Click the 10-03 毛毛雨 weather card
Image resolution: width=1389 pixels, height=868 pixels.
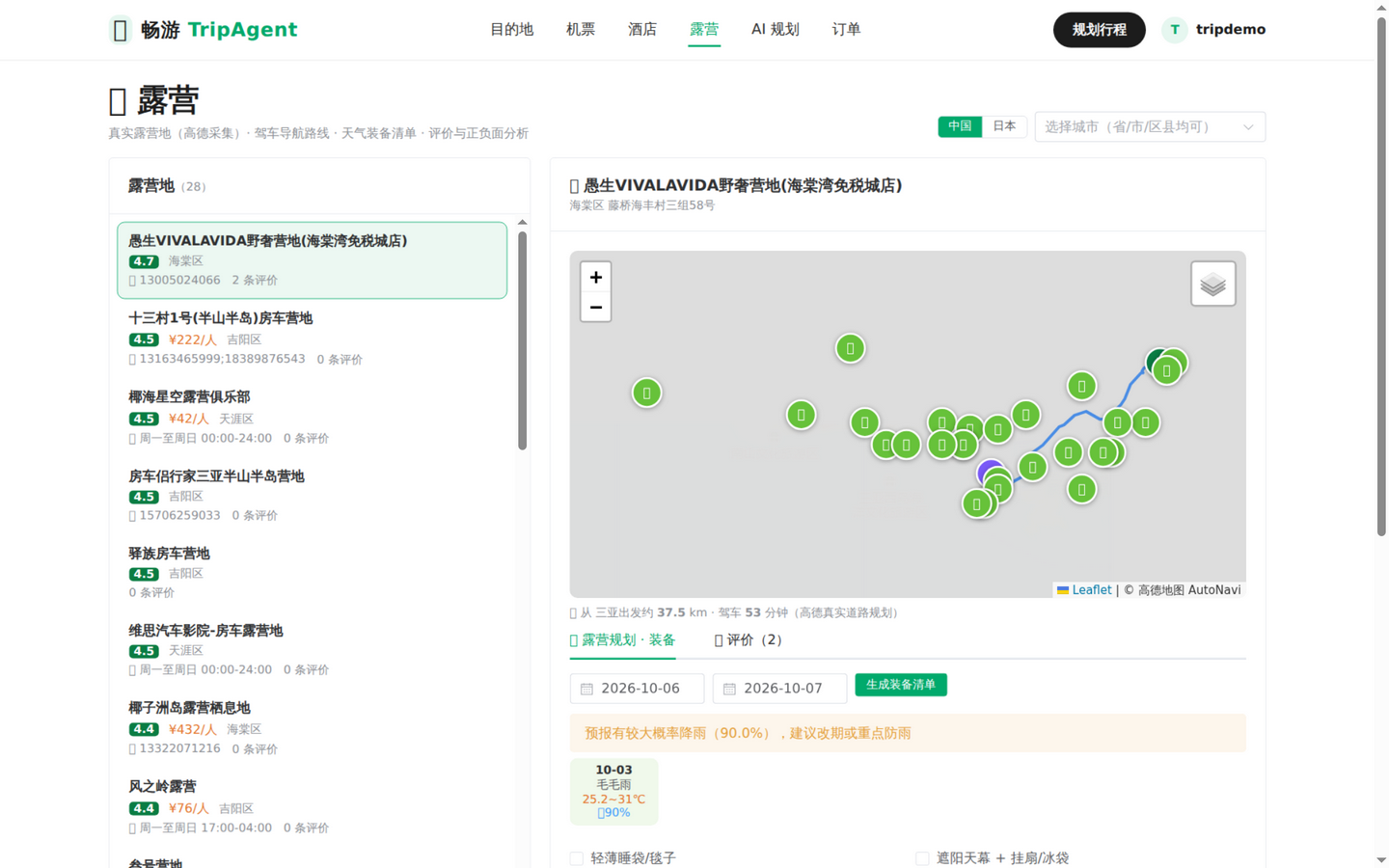[x=613, y=791]
